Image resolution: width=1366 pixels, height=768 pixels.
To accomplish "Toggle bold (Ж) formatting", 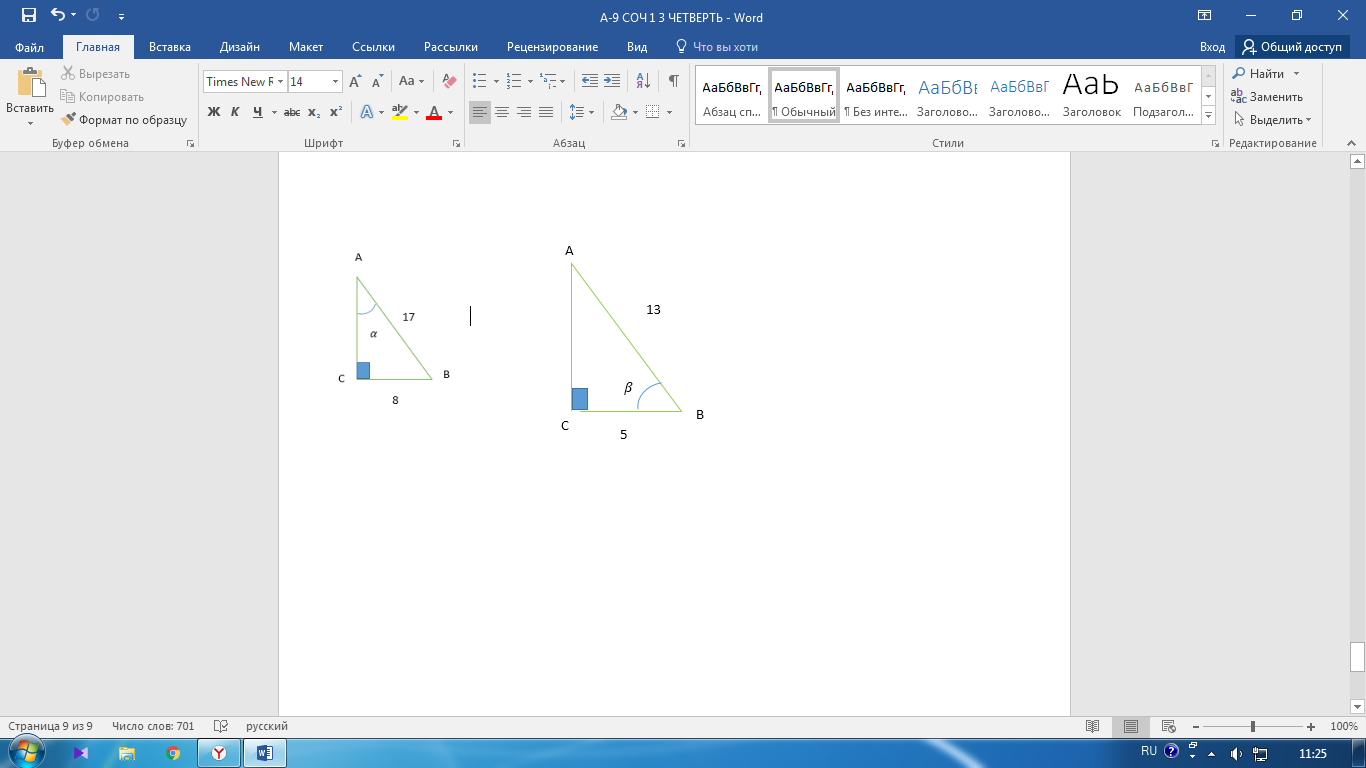I will [213, 112].
